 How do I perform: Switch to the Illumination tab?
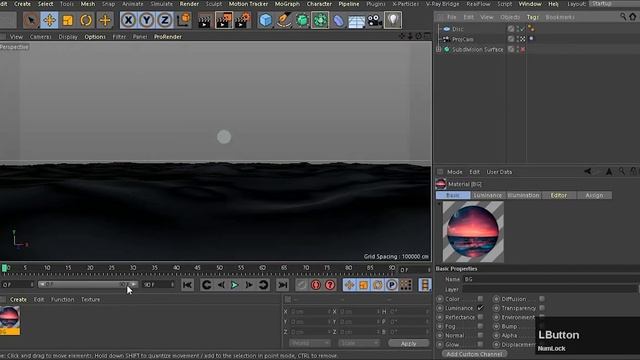click(523, 196)
